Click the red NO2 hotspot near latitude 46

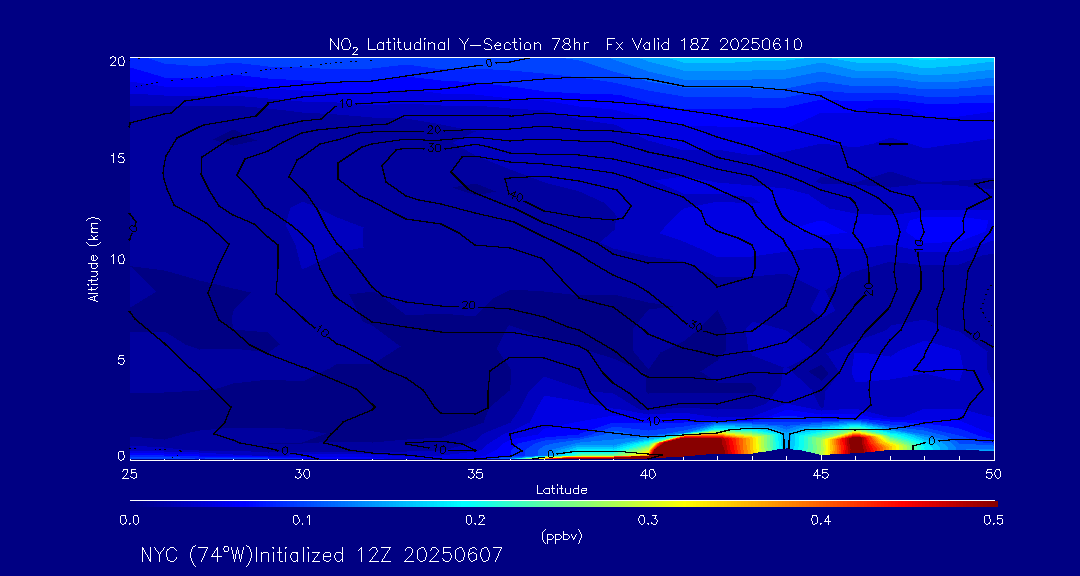pyautogui.click(x=854, y=443)
